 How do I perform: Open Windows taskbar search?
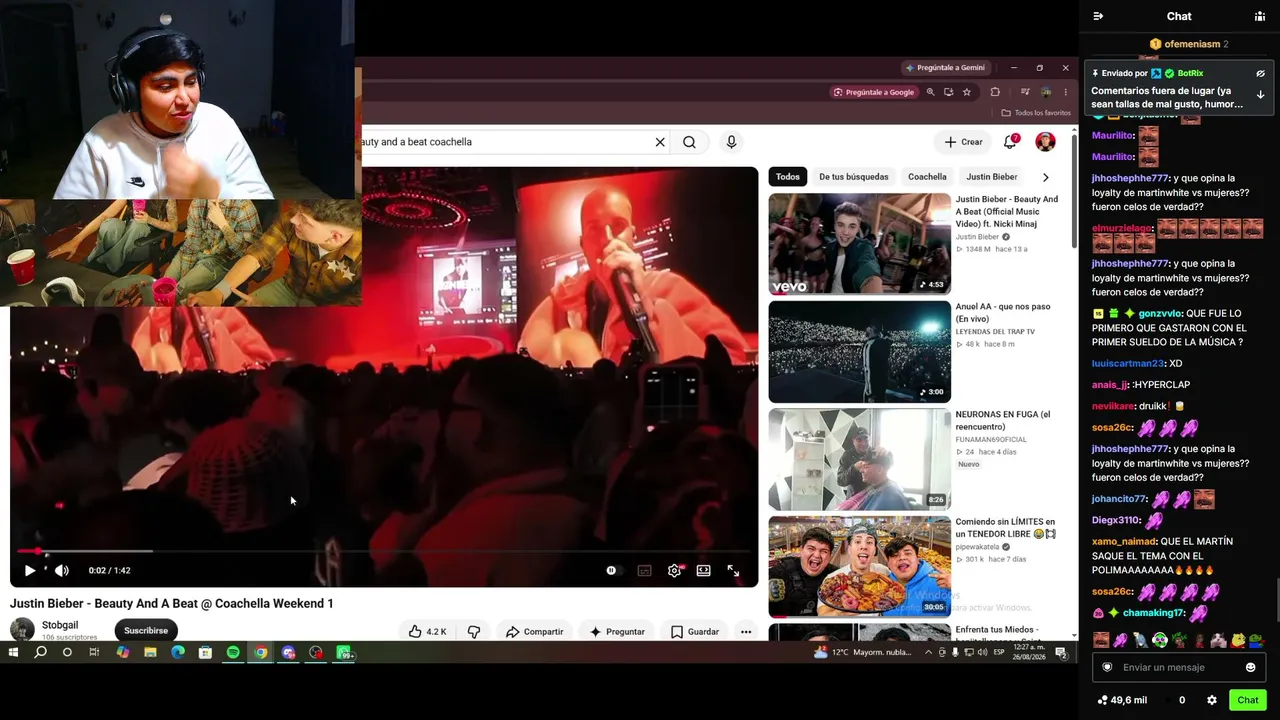(x=40, y=653)
